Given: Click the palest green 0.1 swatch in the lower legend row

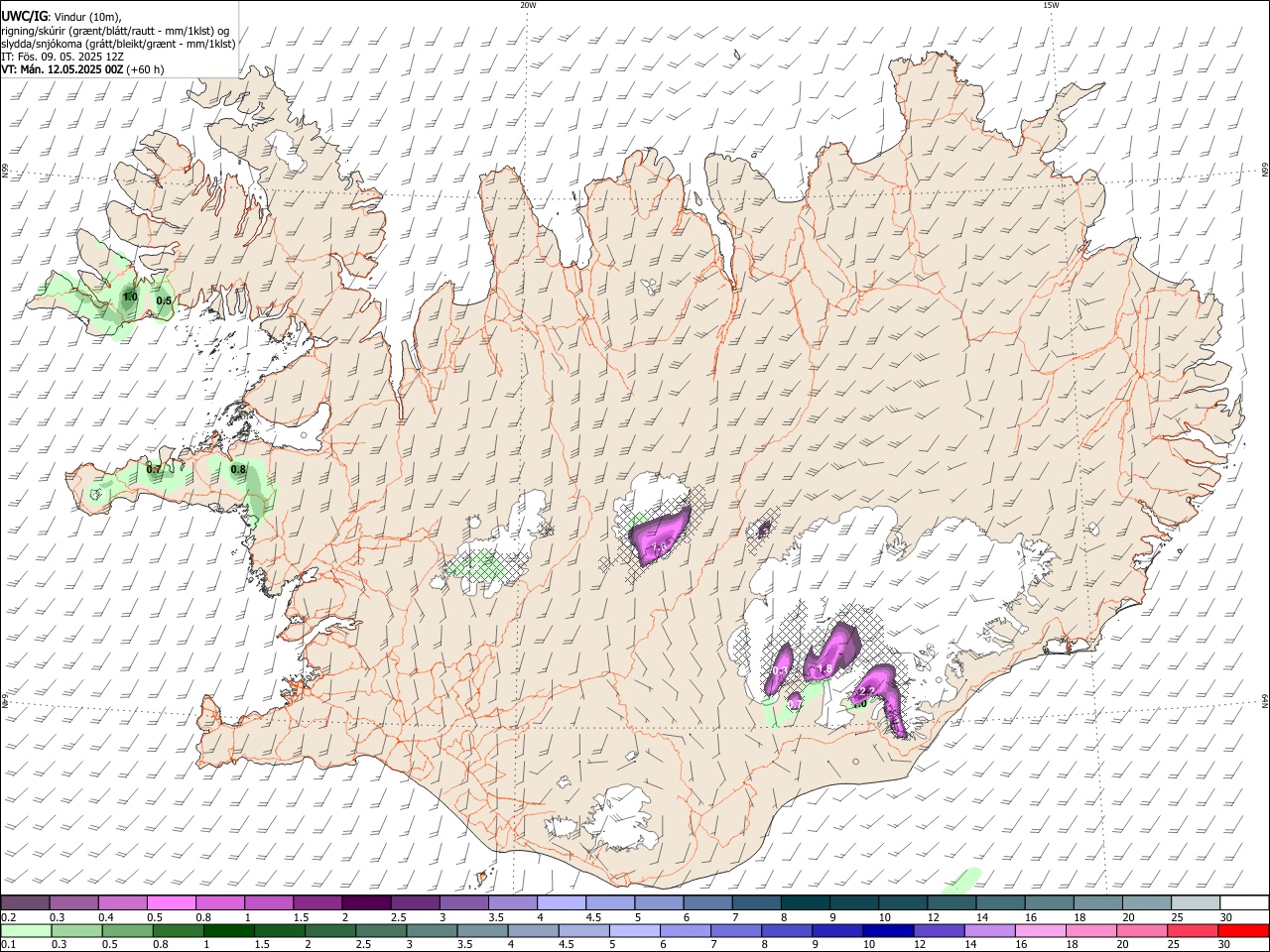Looking at the screenshot, I should (26, 930).
